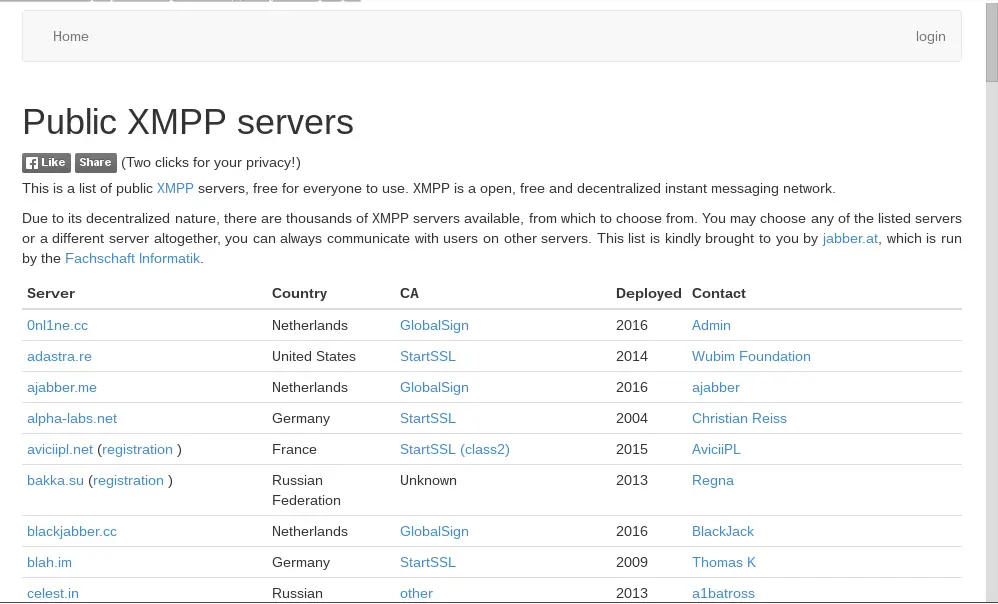The image size is (998, 604).
Task: Open registration link for bakka.su
Action: 129,481
